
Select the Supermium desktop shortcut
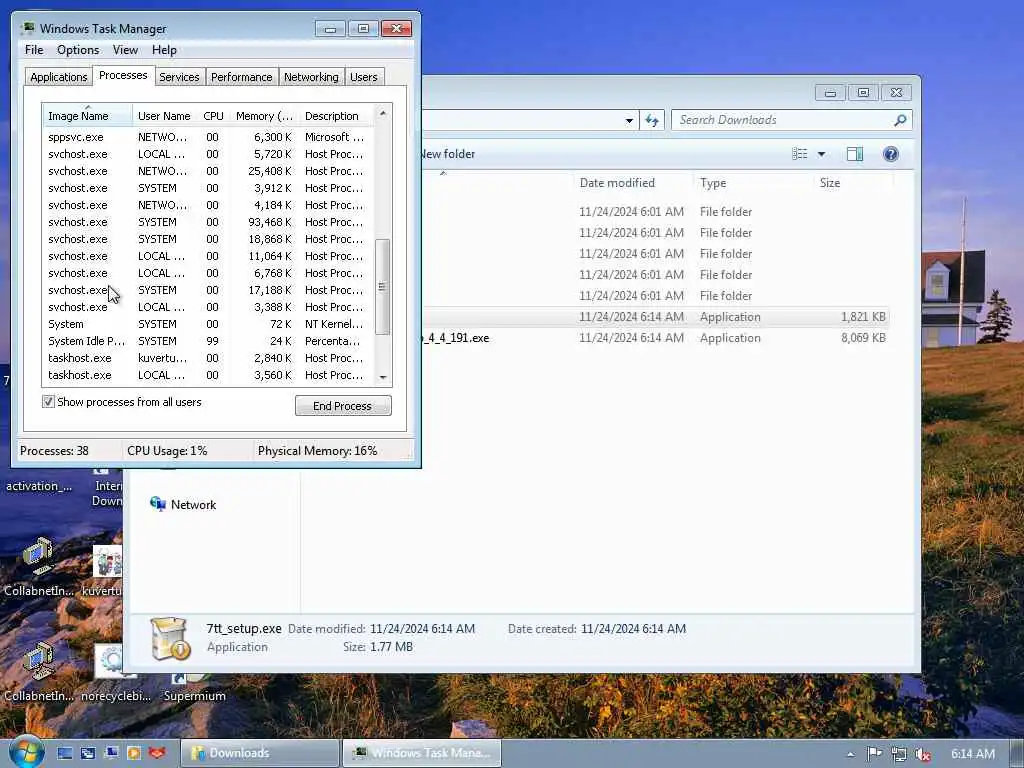coord(194,687)
